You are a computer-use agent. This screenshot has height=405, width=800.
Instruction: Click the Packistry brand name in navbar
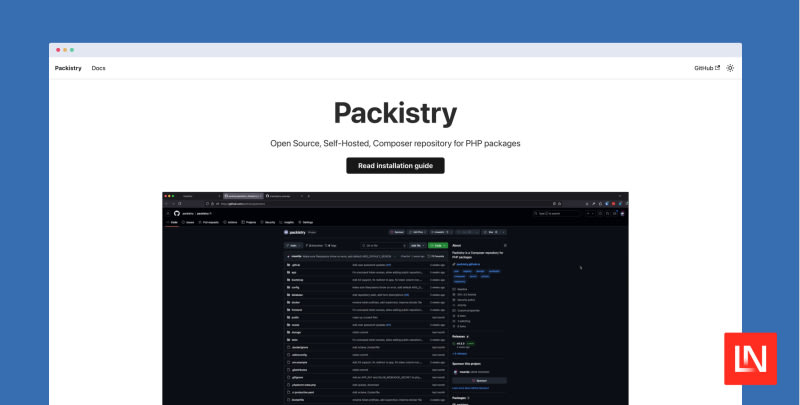point(68,68)
